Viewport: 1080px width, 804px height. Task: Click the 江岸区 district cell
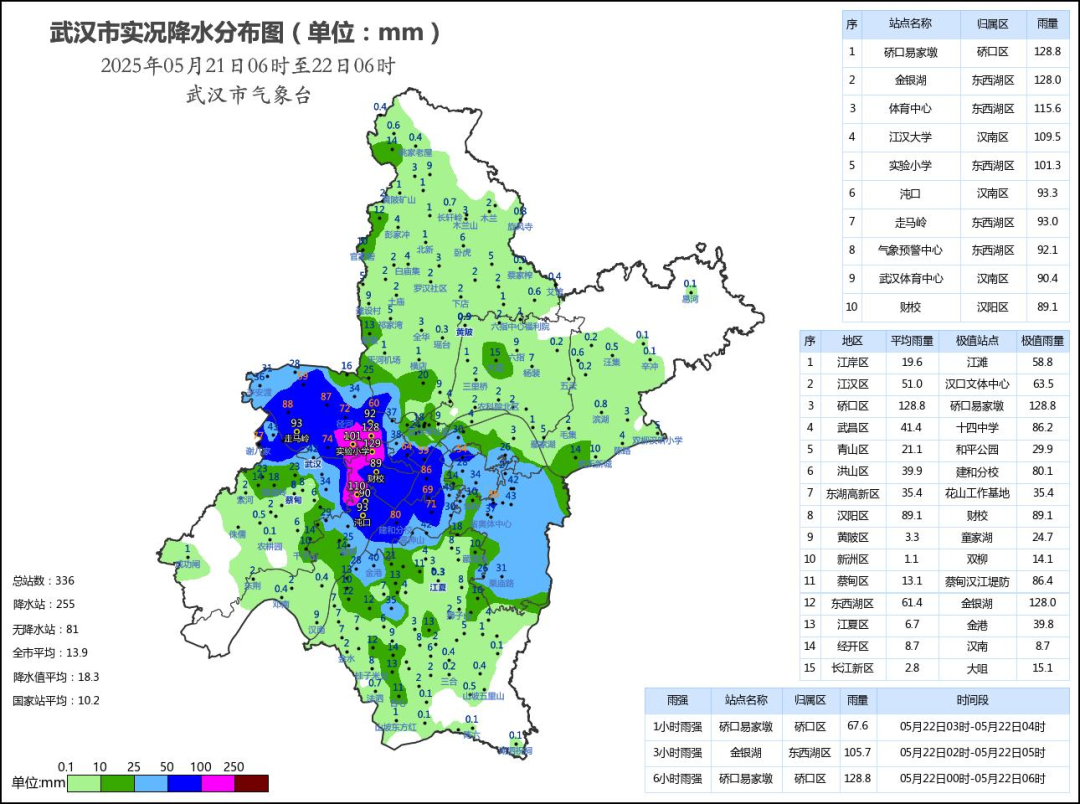852,362
